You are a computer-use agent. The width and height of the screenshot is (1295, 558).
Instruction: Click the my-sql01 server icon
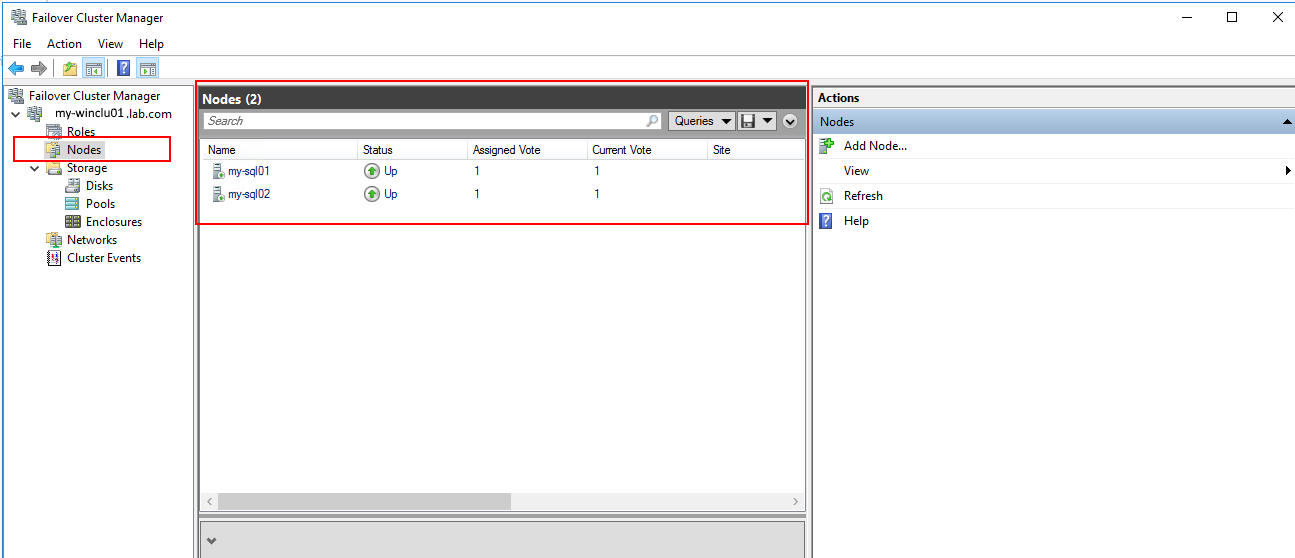tap(218, 171)
